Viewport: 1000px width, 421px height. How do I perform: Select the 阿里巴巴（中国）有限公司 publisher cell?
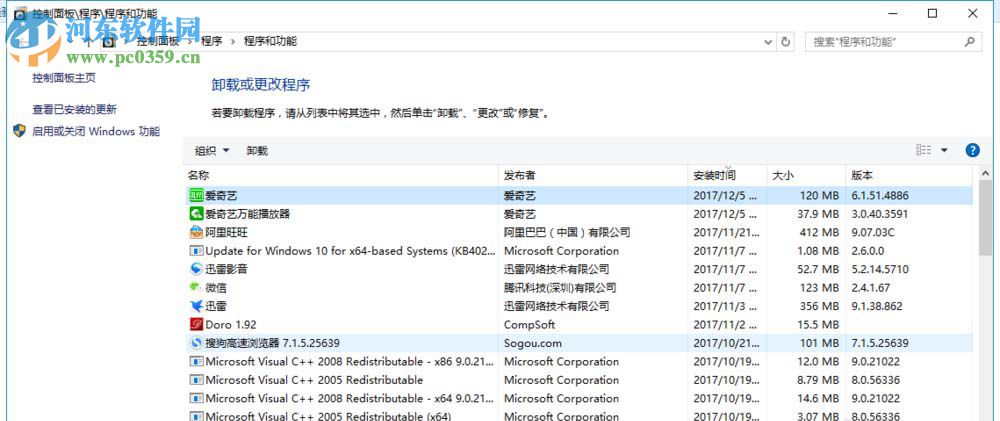pos(567,233)
